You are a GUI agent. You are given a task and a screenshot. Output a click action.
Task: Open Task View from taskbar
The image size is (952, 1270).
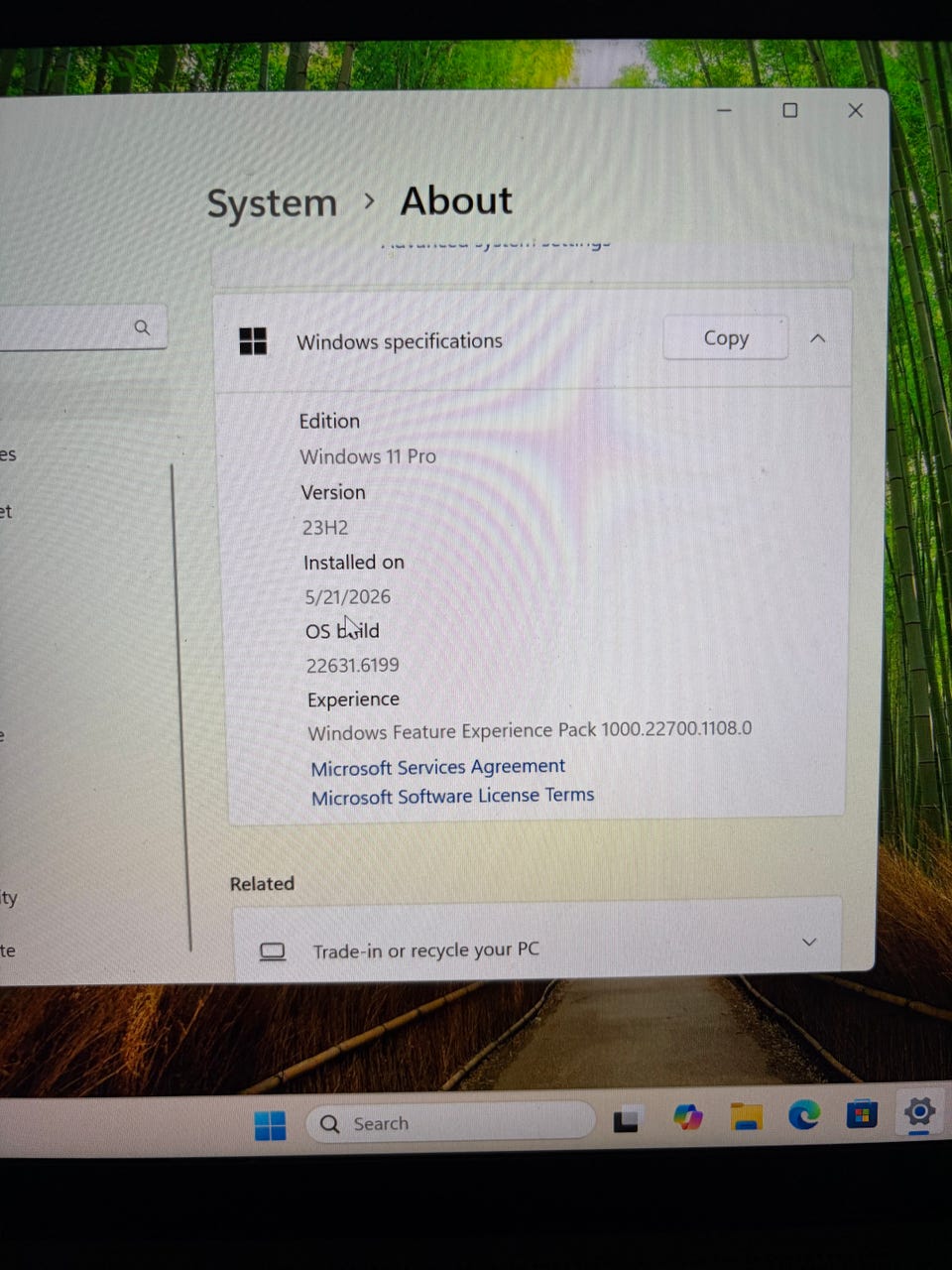point(627,1120)
